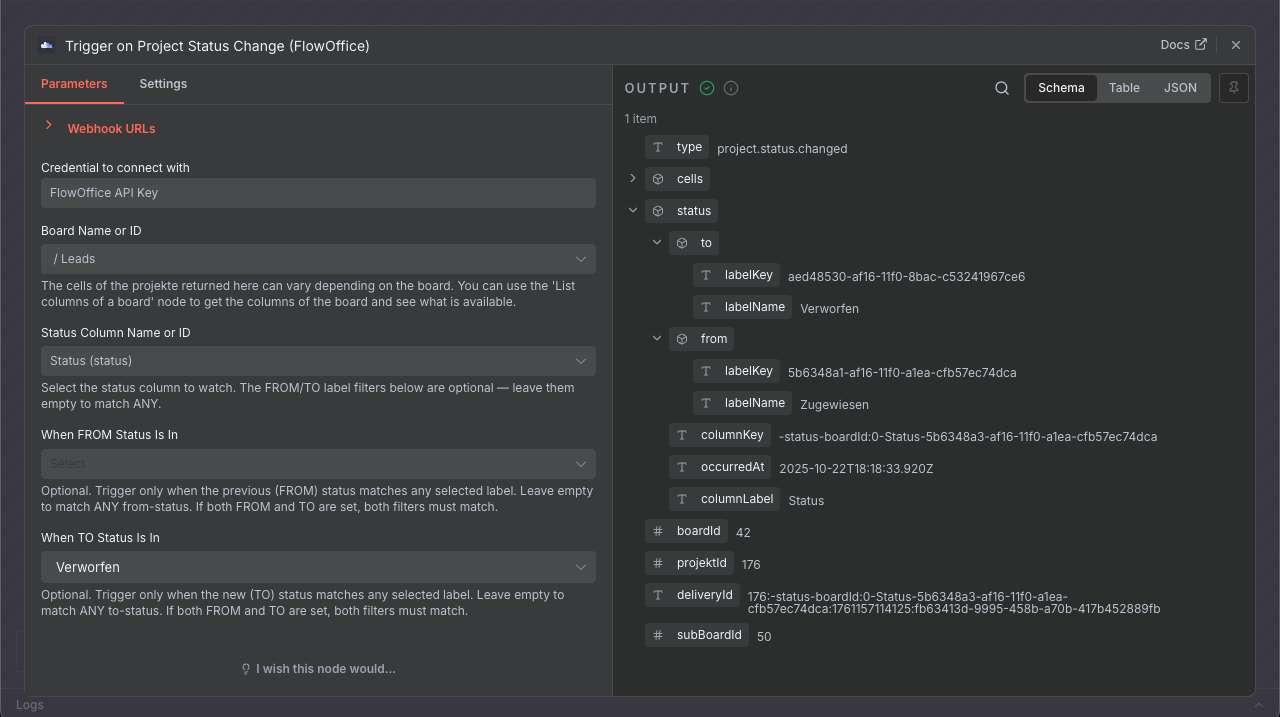This screenshot has width=1280, height=717.
Task: Click the green output success checkmark icon
Action: click(x=707, y=88)
